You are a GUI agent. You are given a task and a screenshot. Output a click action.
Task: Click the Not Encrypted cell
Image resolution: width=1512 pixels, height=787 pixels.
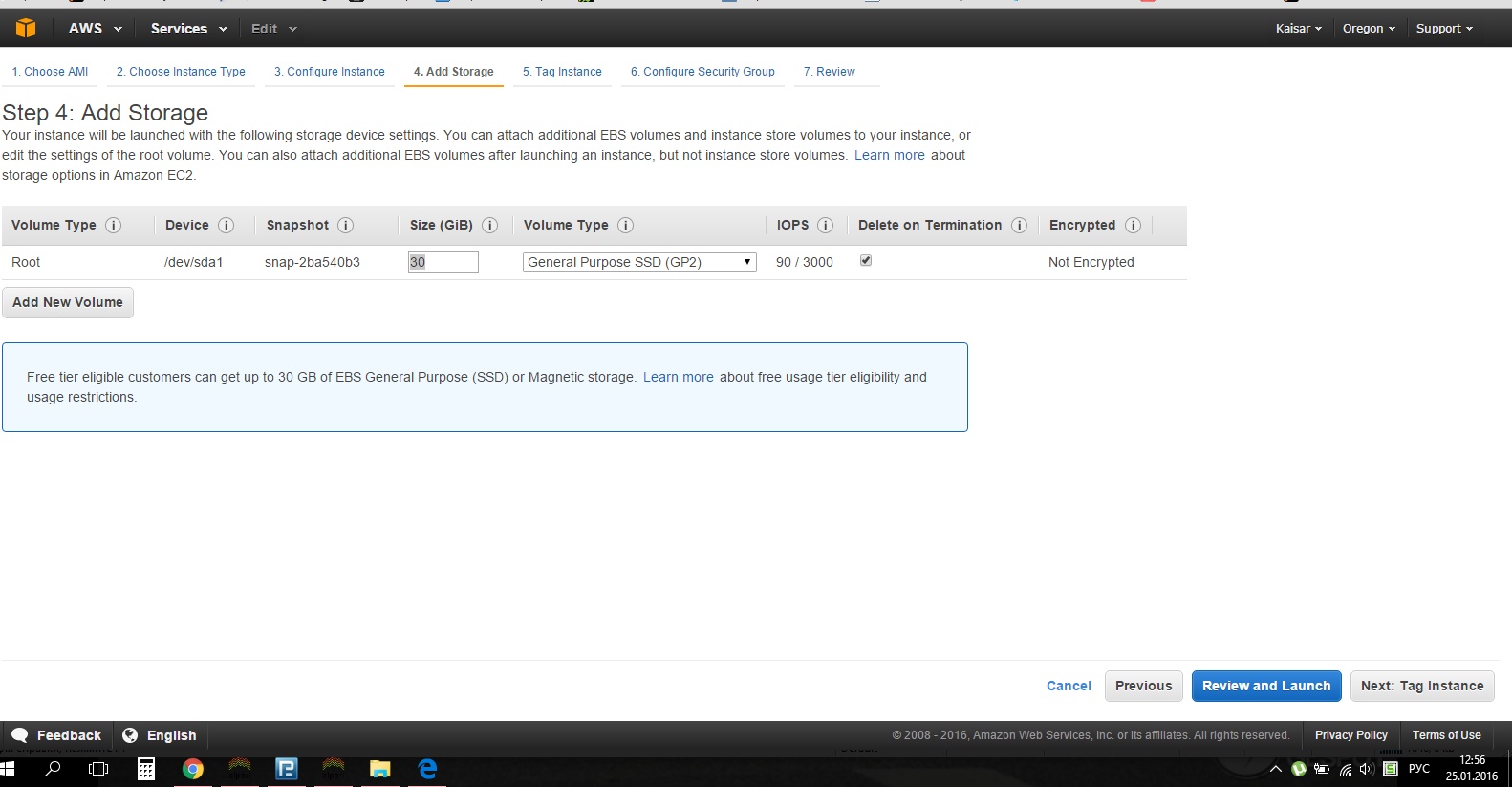click(x=1091, y=262)
